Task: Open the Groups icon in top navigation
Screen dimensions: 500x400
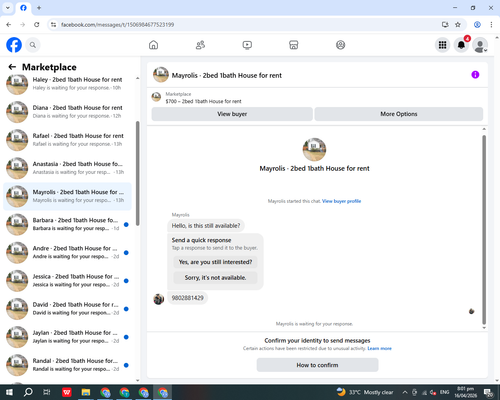Action: [x=340, y=45]
